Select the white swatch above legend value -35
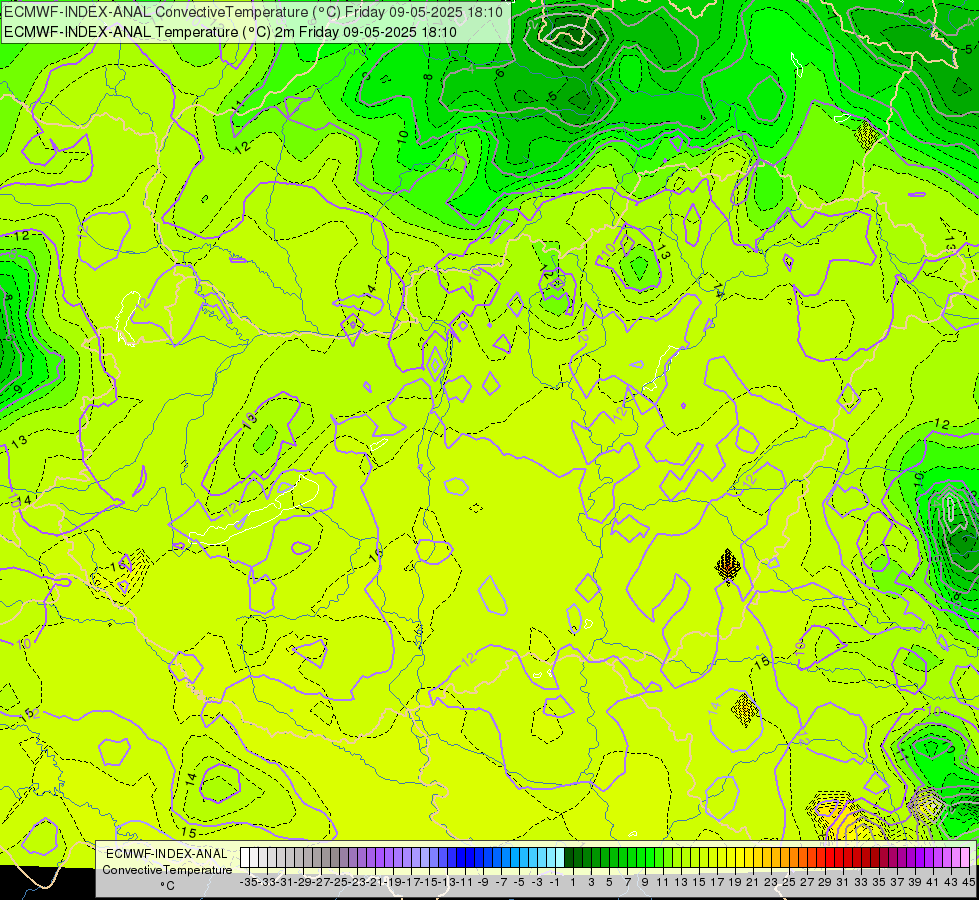 click(245, 858)
